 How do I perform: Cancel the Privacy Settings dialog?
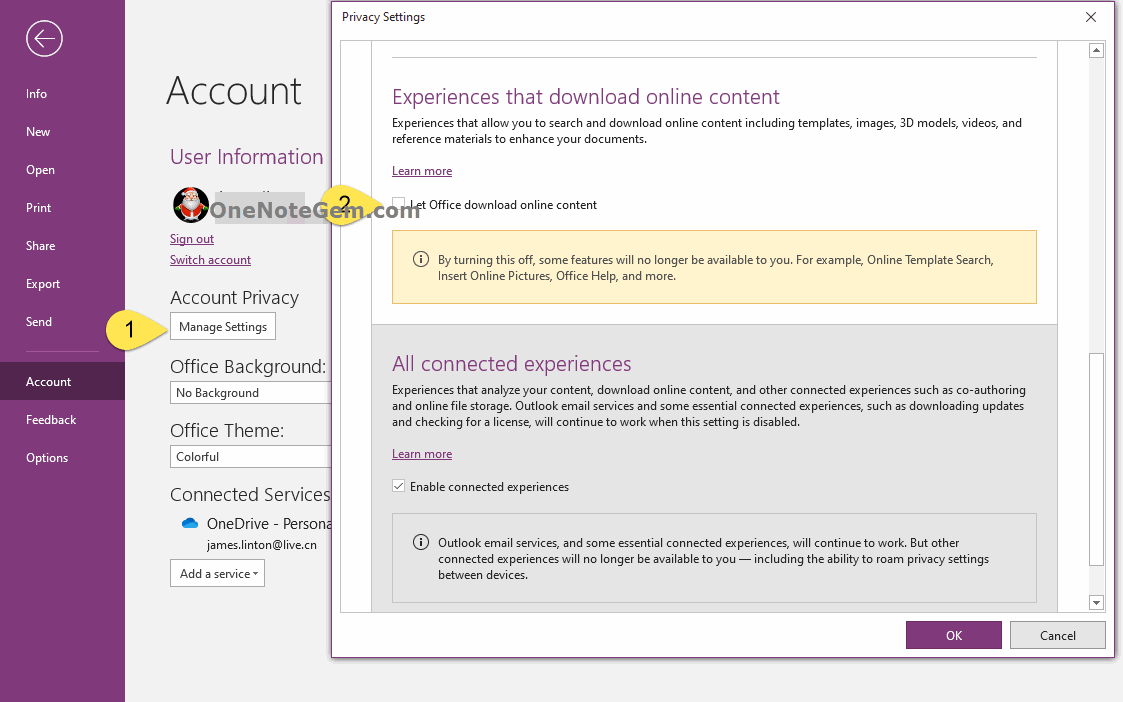(x=1058, y=635)
